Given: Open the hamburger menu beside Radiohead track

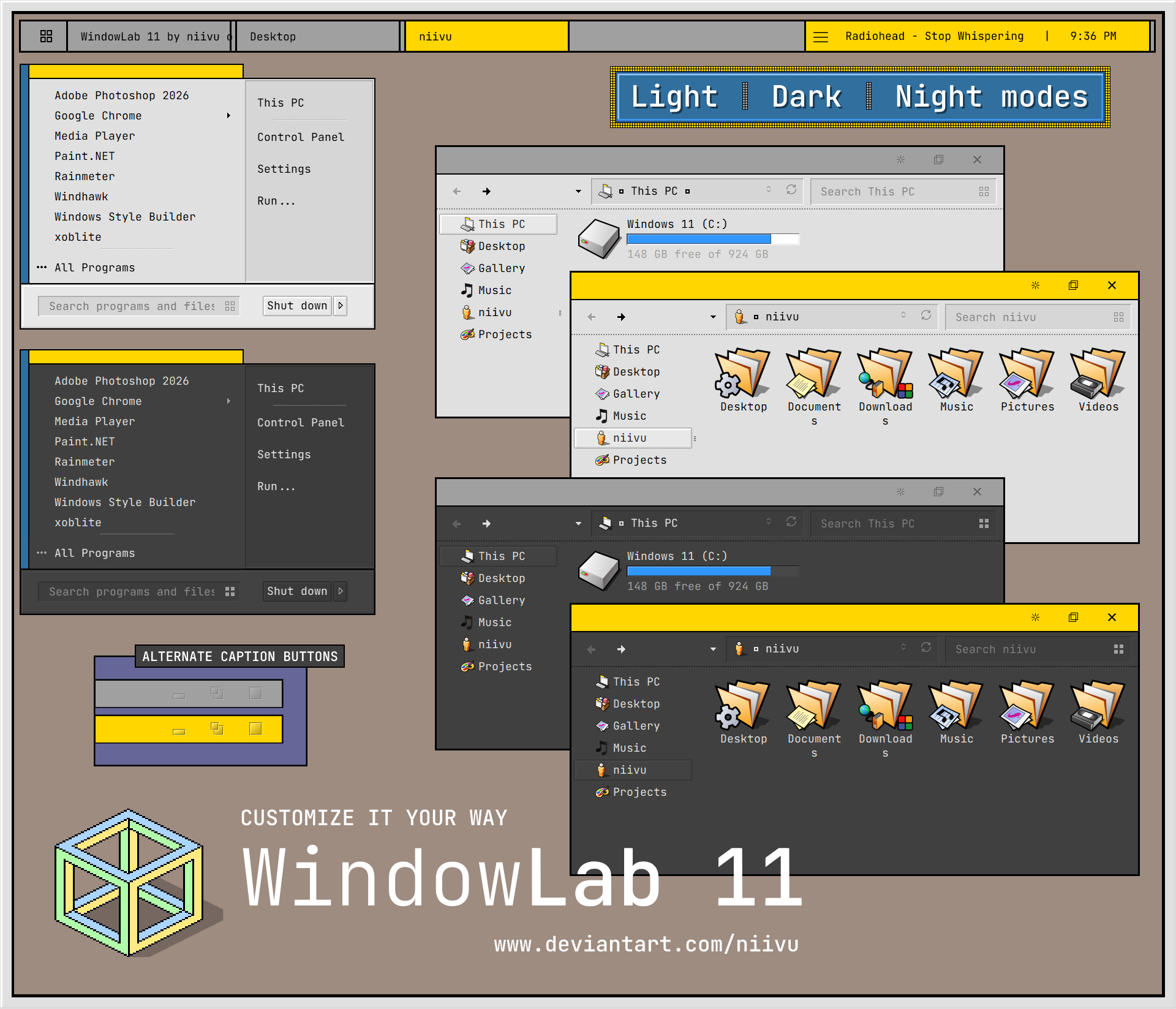Looking at the screenshot, I should coord(821,37).
